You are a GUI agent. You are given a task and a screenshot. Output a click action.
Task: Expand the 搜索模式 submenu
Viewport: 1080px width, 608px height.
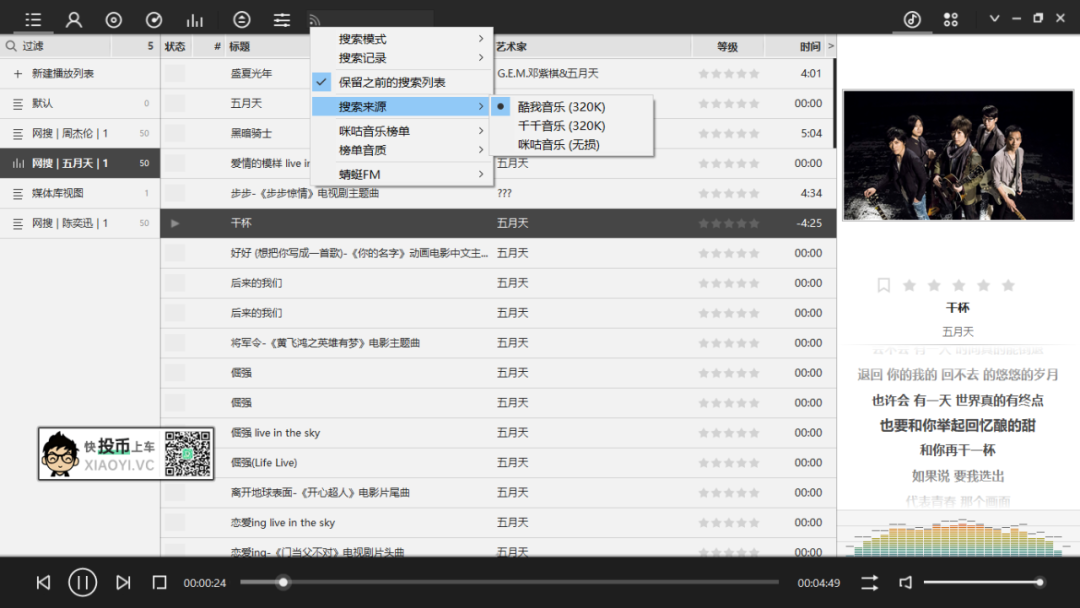[x=402, y=39]
